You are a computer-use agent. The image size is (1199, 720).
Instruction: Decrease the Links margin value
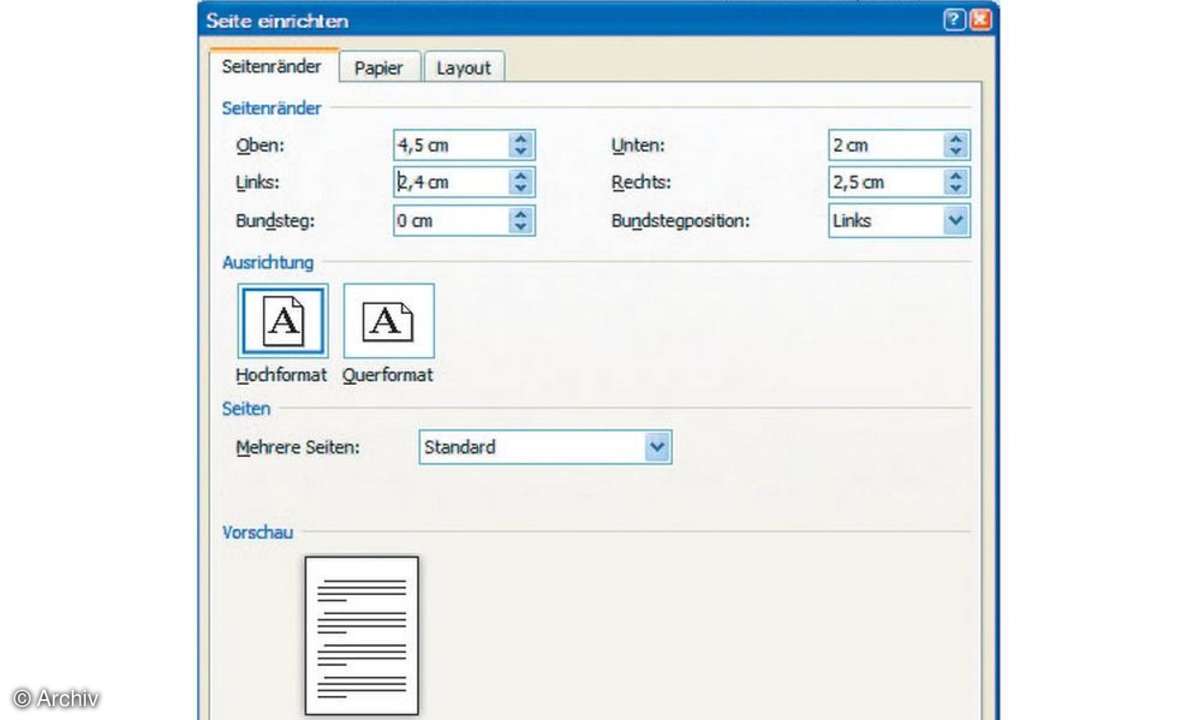pyautogui.click(x=521, y=189)
